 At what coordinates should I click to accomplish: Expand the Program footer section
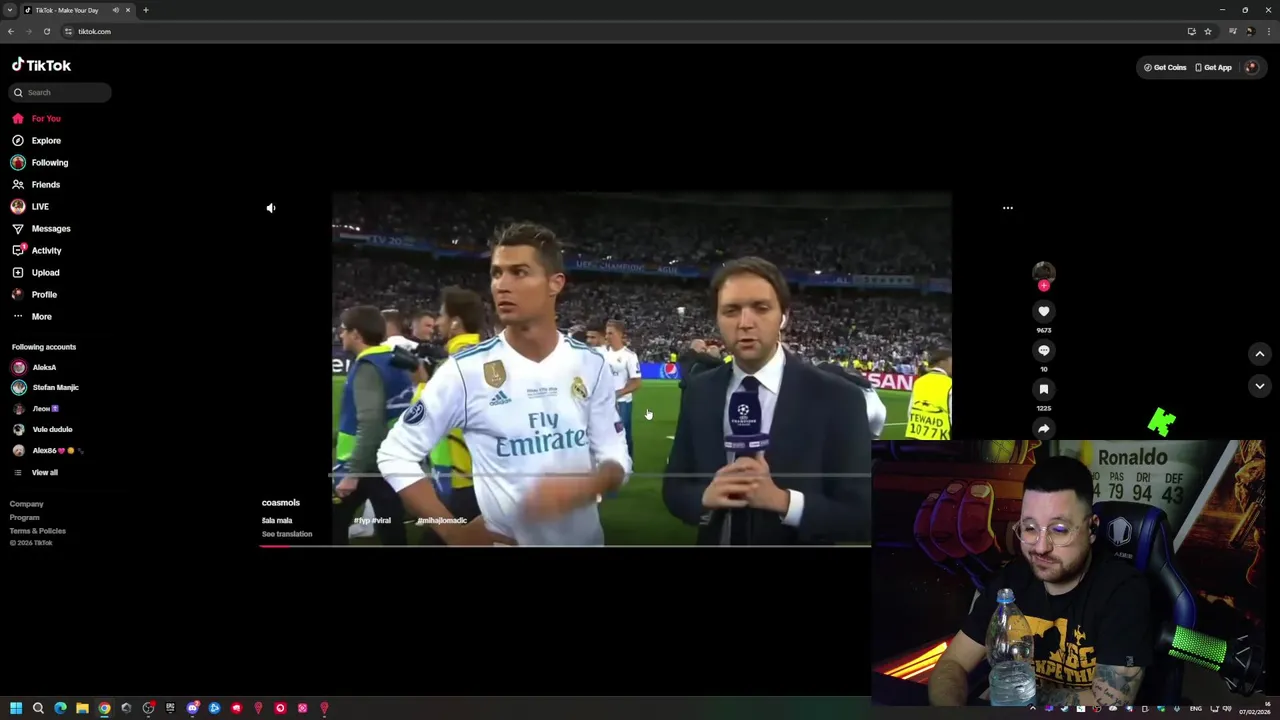pos(25,517)
